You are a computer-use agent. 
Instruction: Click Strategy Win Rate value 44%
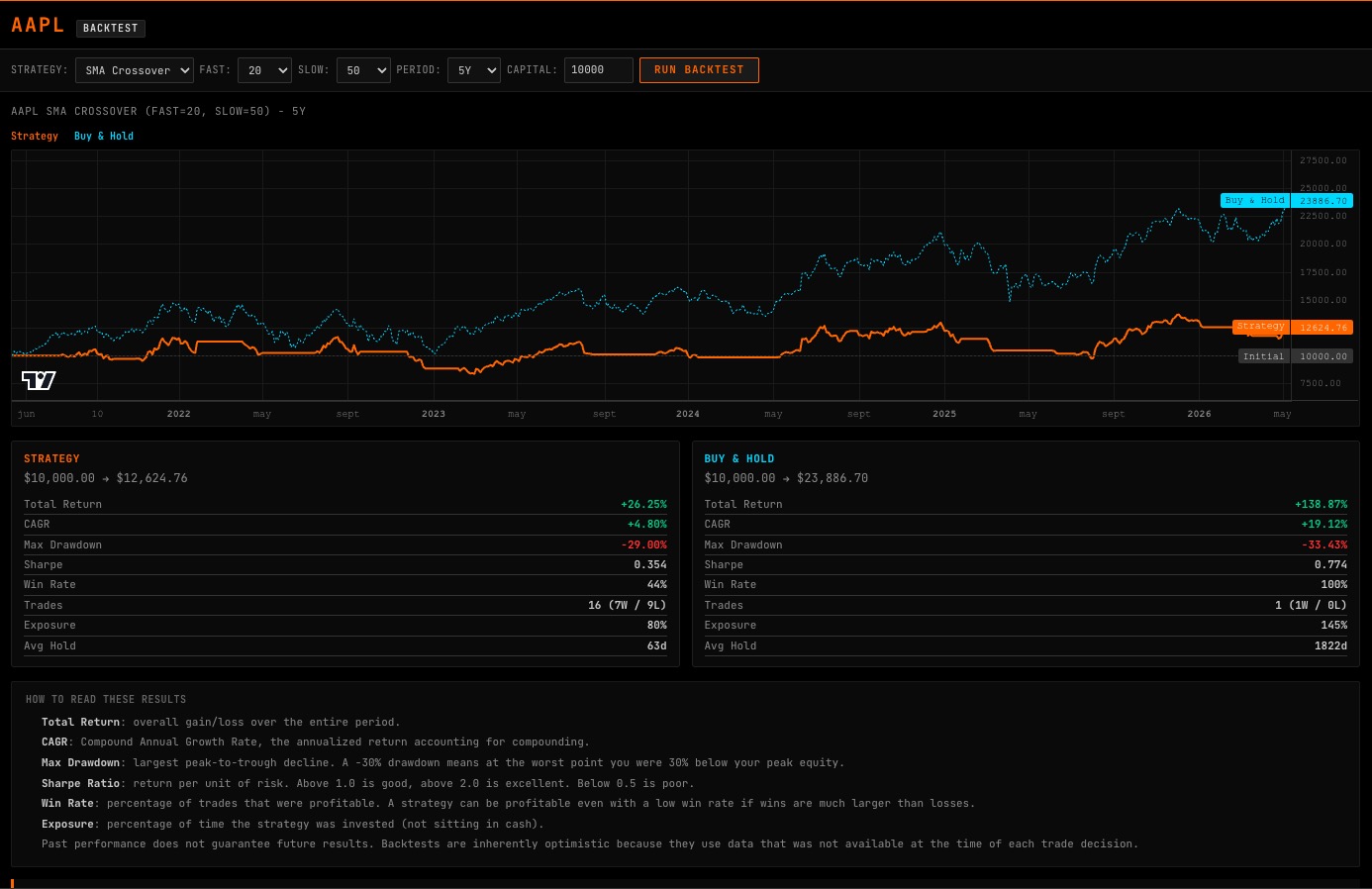click(x=657, y=584)
